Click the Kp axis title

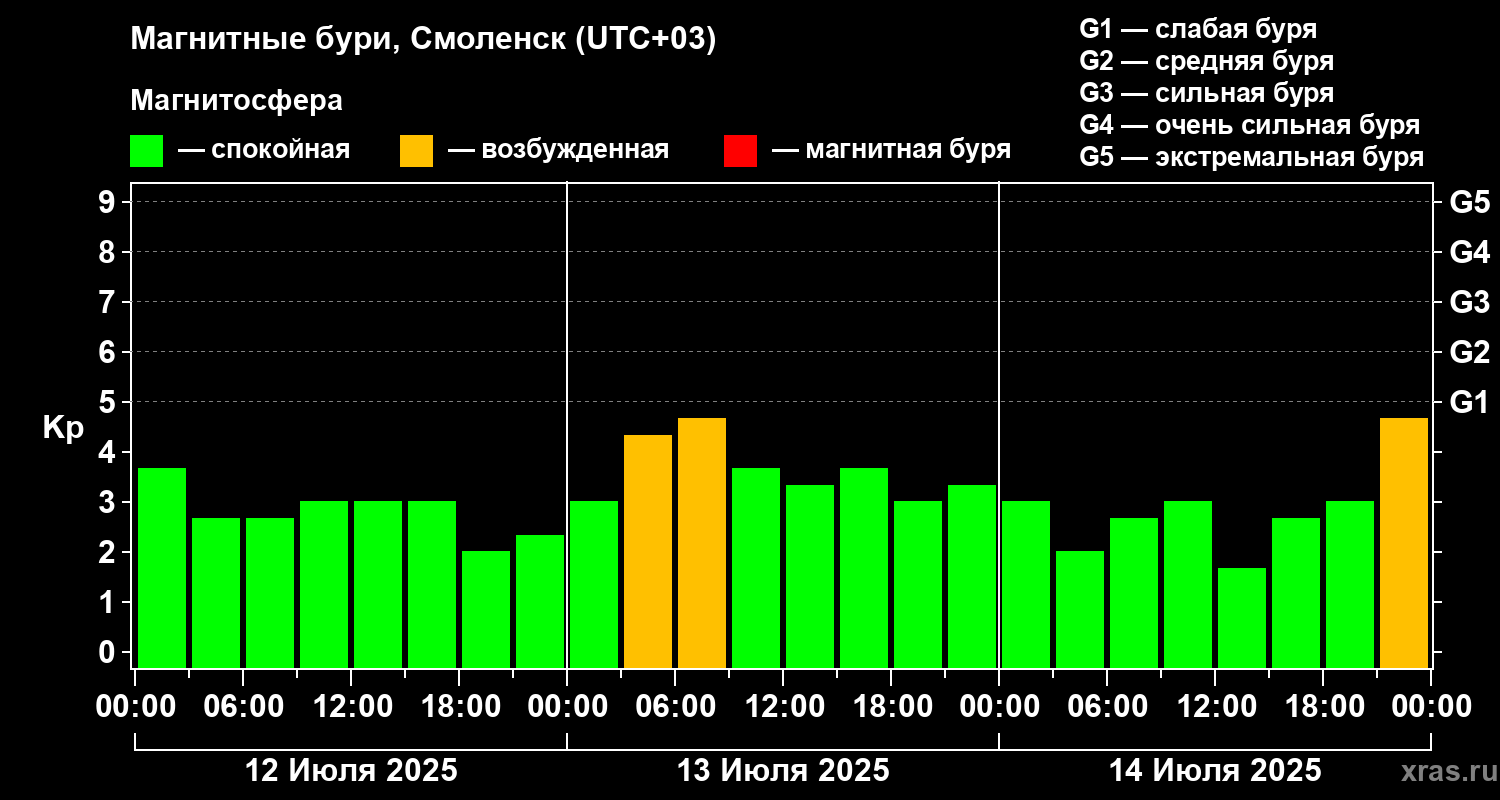click(x=63, y=429)
